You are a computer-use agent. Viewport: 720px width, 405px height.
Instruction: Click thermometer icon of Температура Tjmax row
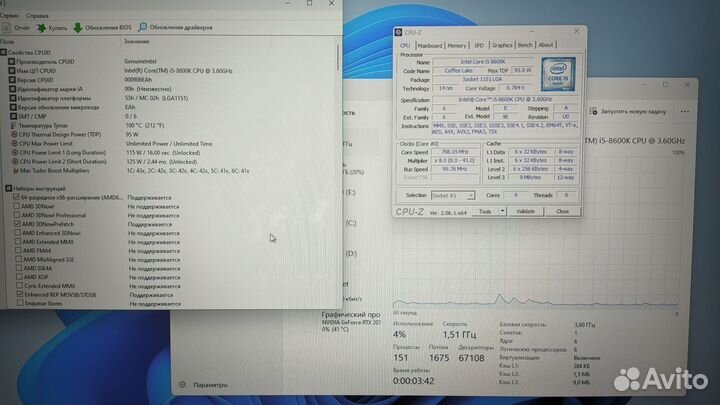pyautogui.click(x=13, y=125)
